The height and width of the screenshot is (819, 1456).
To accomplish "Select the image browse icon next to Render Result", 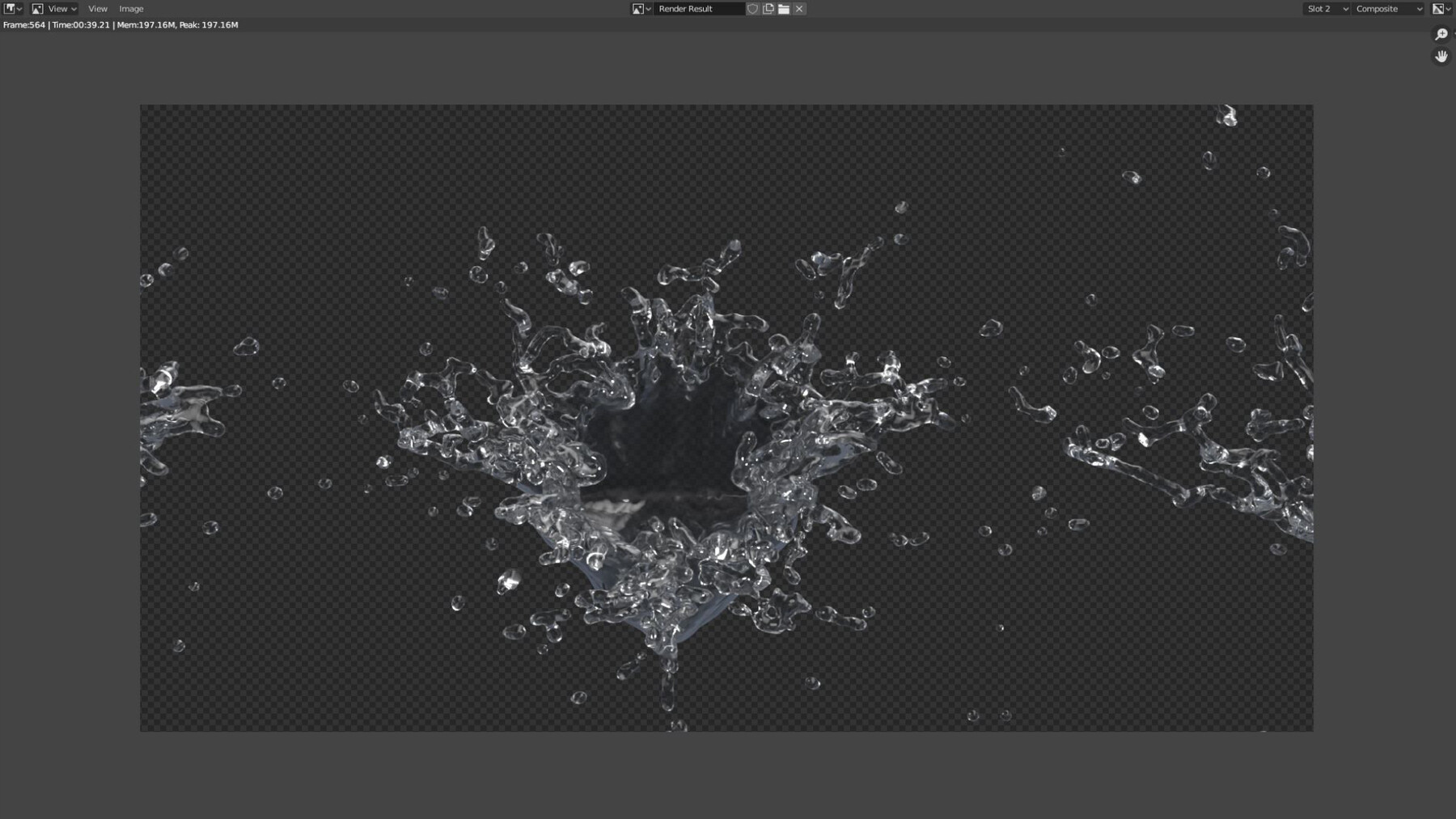I will [638, 8].
